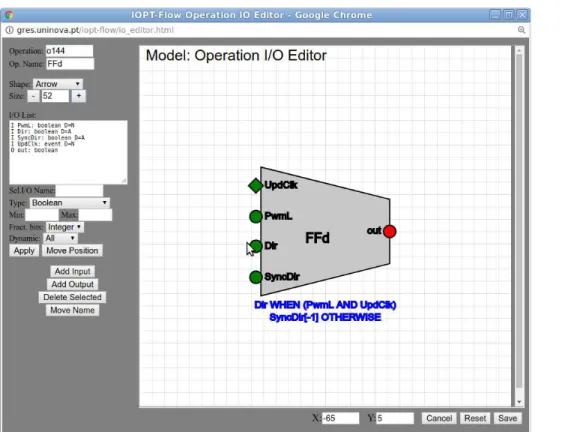Select the red out output port

(390, 231)
